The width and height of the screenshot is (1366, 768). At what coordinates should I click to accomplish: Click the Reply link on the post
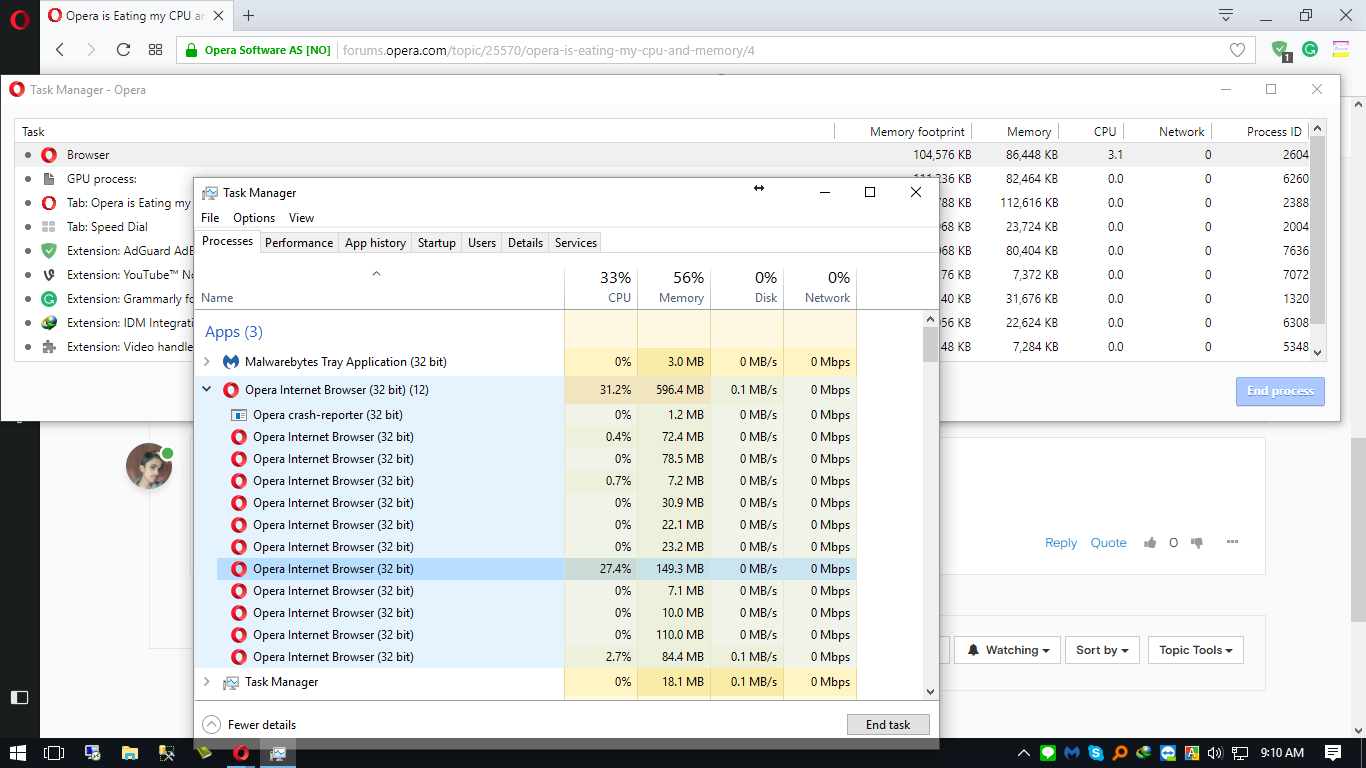[x=1060, y=542]
